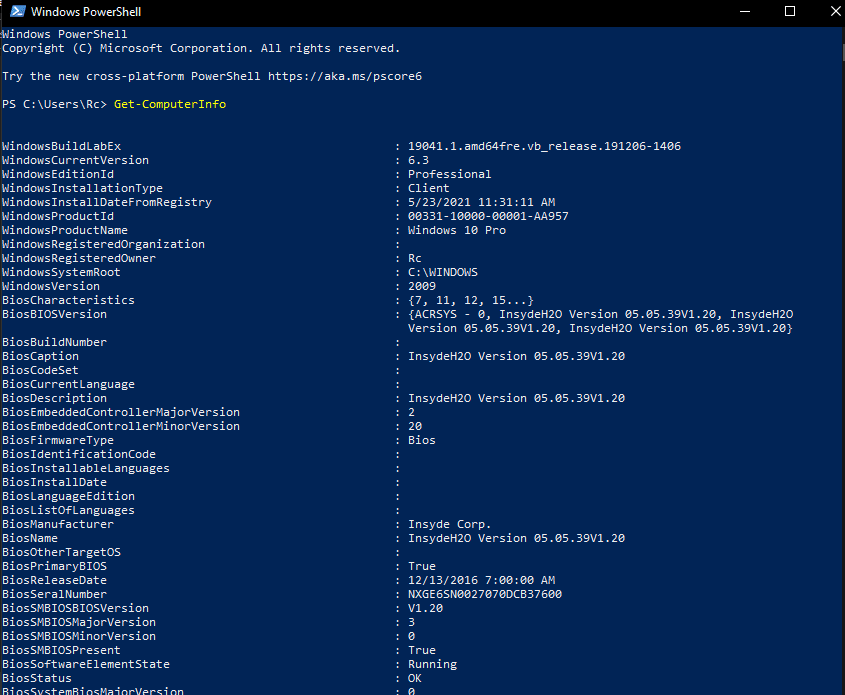Click the BiosDescription property name
845x695 pixels.
(x=54, y=398)
